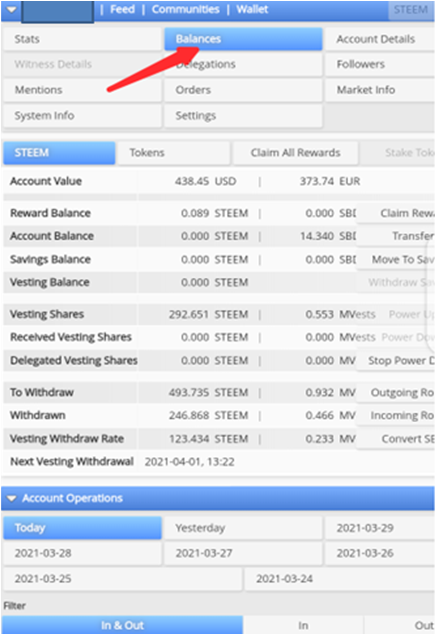Choose the 2021-03-27 date
This screenshot has width=436, height=635.
point(243,553)
